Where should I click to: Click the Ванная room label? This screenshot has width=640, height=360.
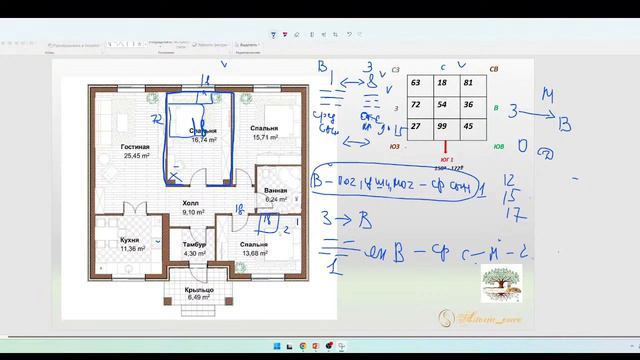click(276, 190)
